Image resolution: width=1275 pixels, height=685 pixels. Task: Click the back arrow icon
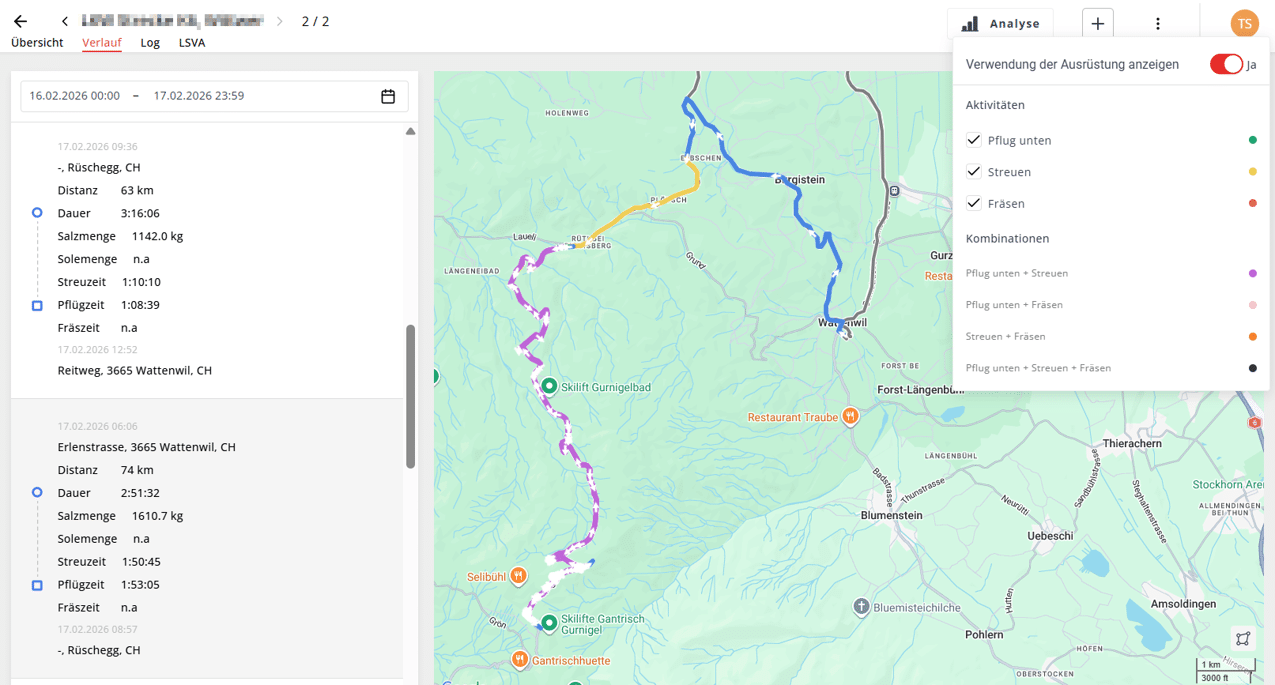tap(20, 21)
